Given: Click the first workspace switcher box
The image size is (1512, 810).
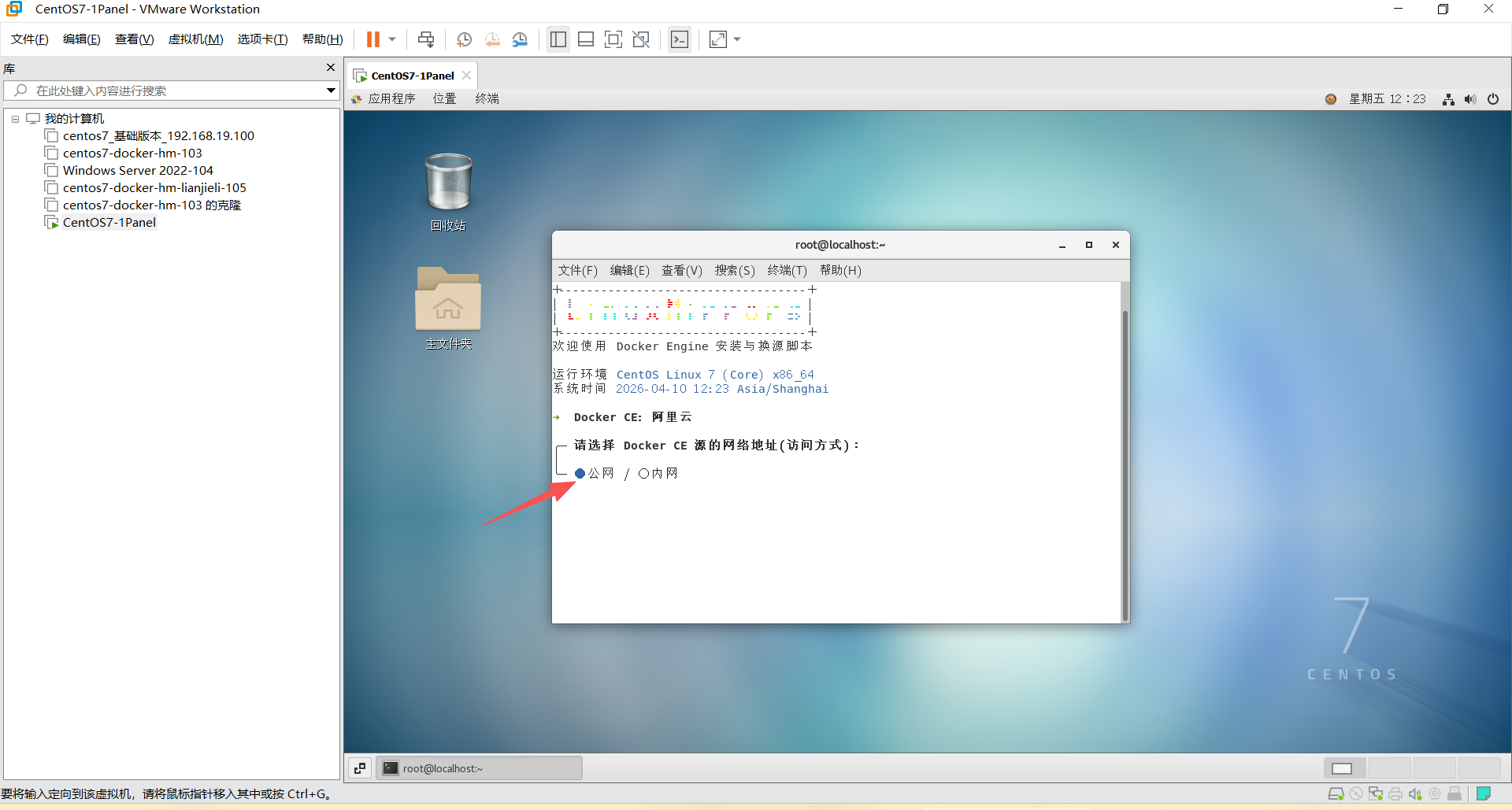Looking at the screenshot, I should 1346,768.
